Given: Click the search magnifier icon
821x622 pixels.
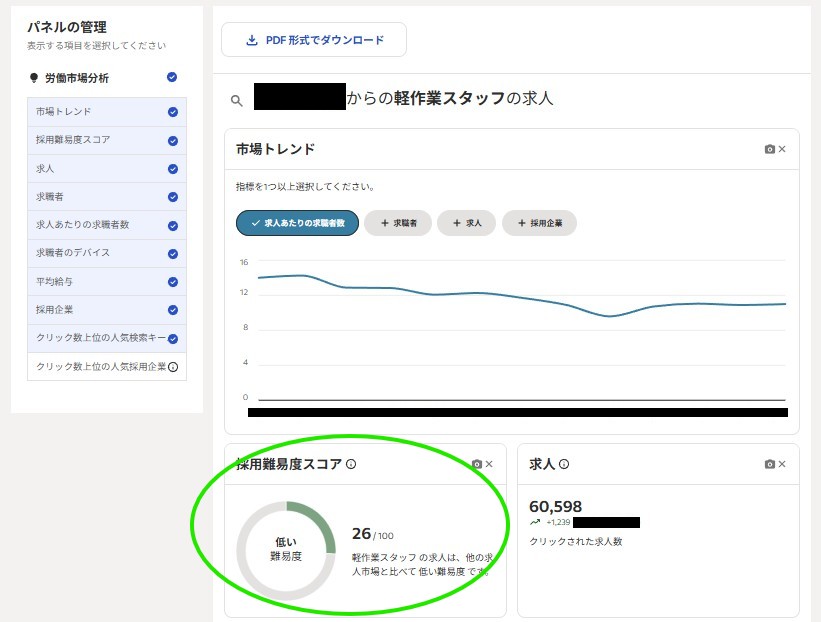Looking at the screenshot, I should tap(237, 101).
